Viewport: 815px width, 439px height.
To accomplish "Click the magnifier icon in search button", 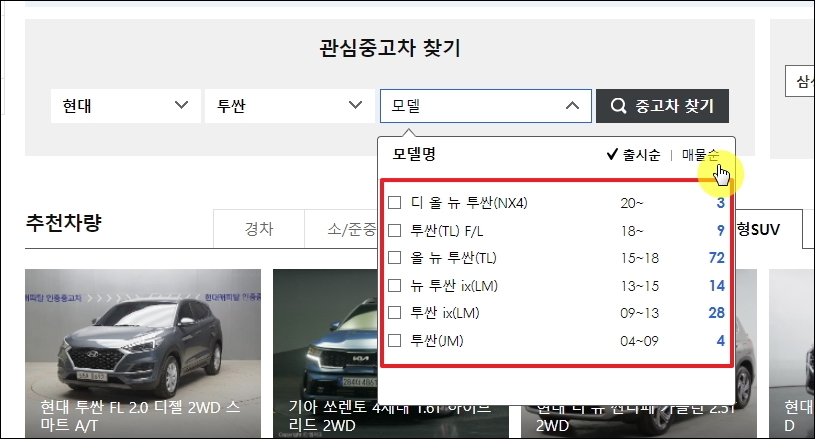I will pyautogui.click(x=618, y=106).
